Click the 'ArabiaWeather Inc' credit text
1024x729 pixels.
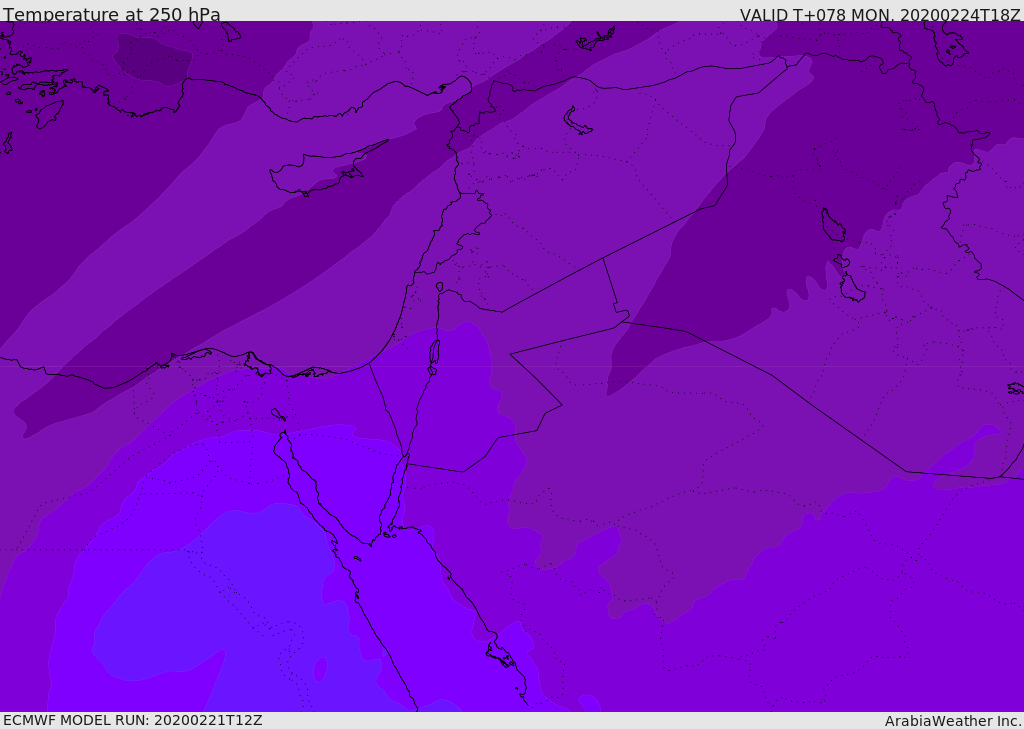[953, 721]
